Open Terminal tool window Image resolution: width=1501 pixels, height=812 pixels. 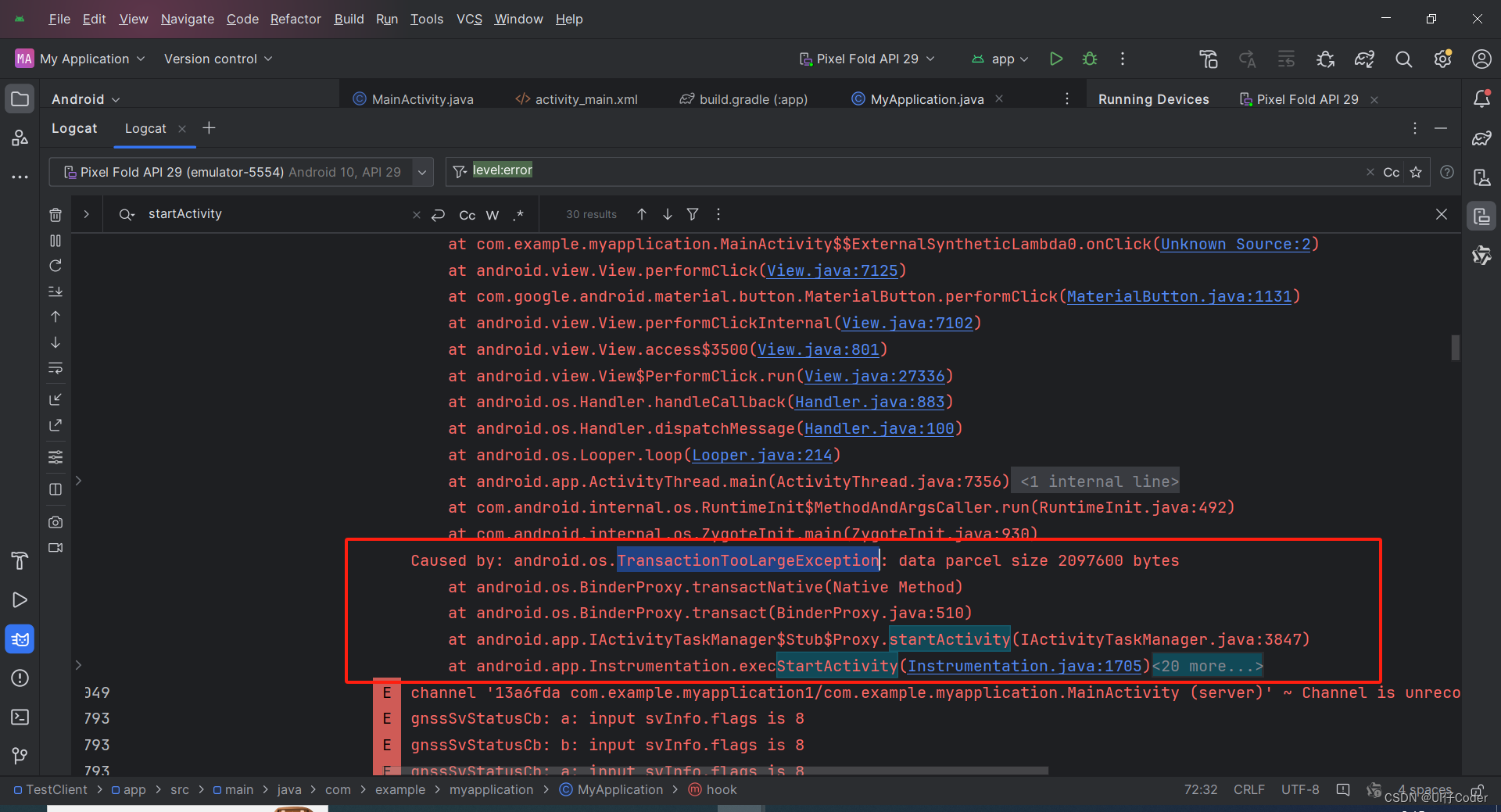point(20,717)
